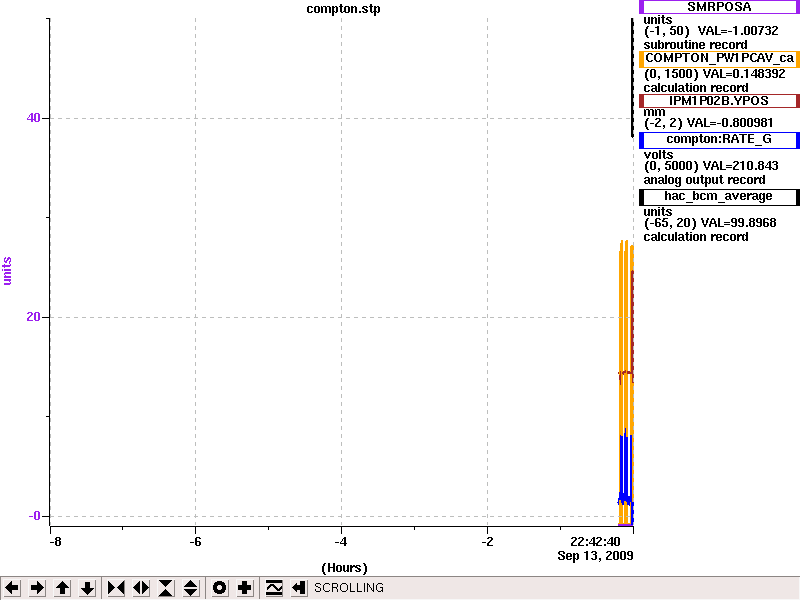Viewport: 800px width, 600px height.
Task: Click the (Hours) axis label
Action: pos(344,568)
